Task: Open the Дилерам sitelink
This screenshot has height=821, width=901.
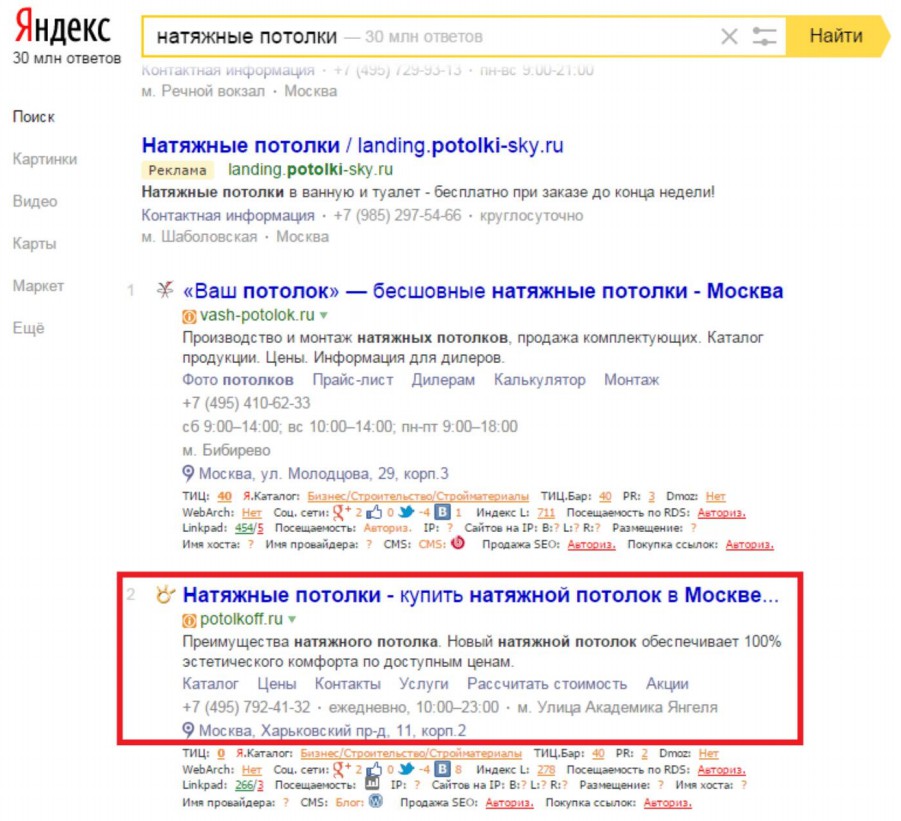Action: [x=443, y=380]
